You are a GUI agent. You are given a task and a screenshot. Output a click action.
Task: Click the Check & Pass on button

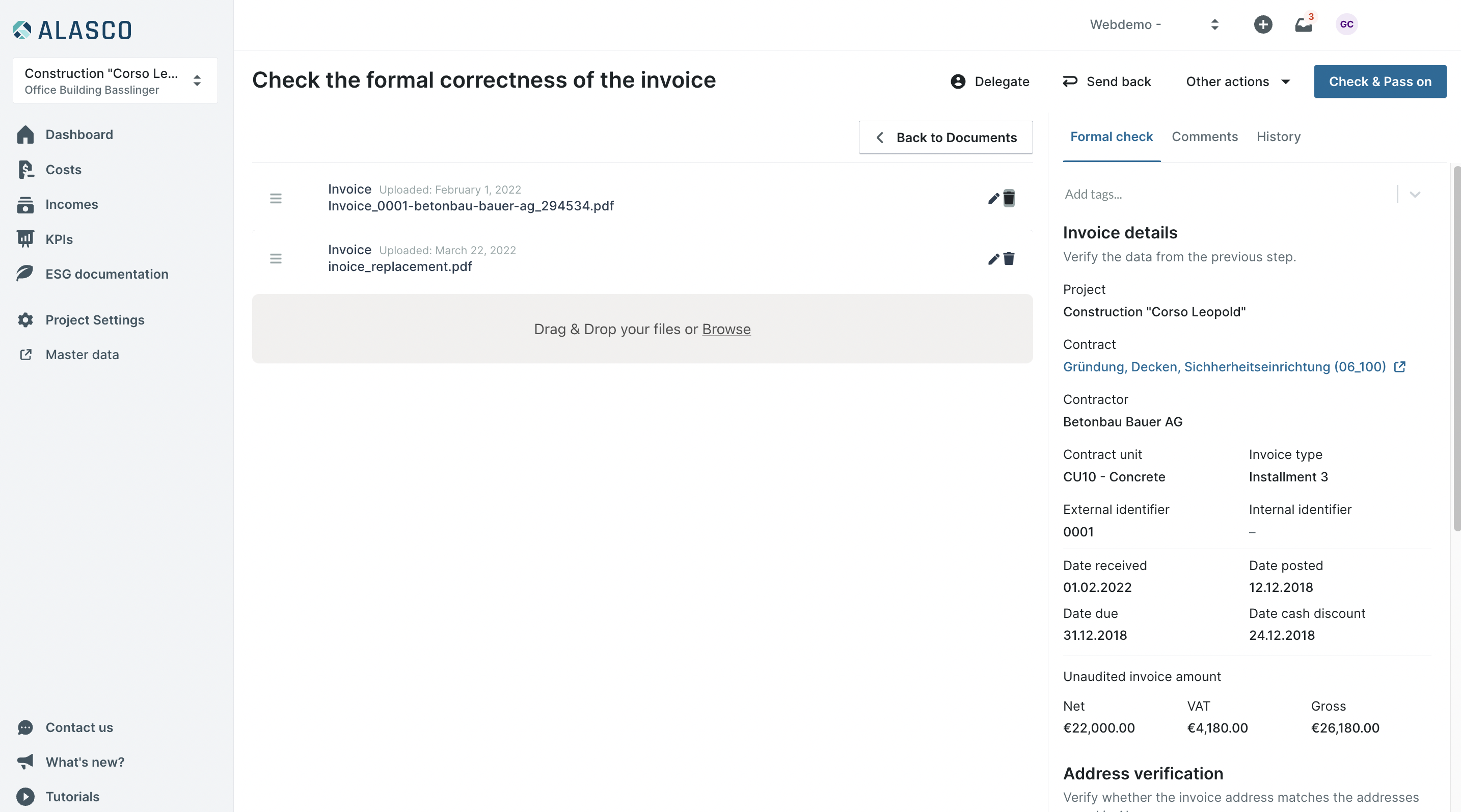(x=1379, y=82)
